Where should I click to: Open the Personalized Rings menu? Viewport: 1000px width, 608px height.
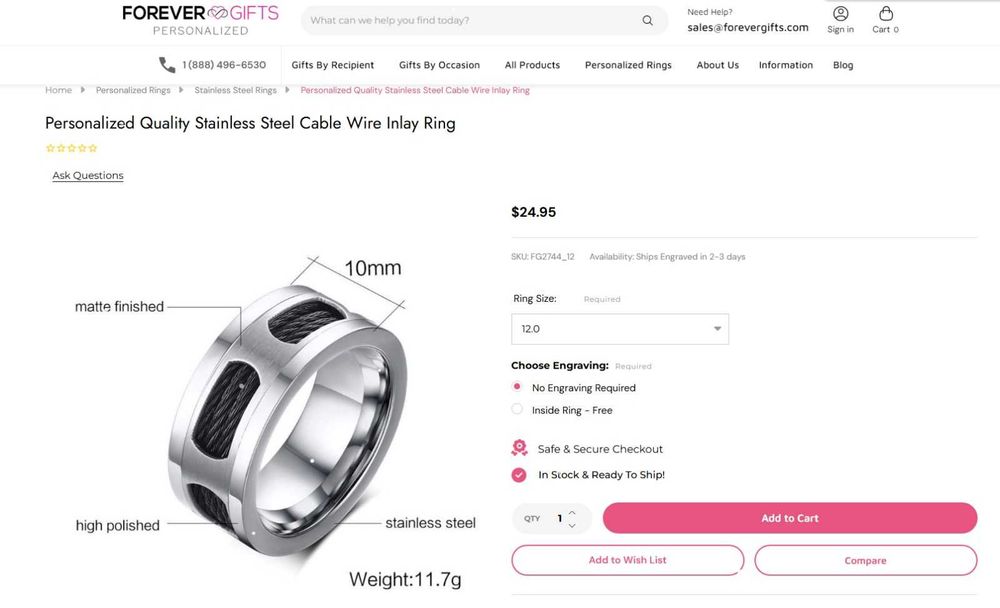(x=628, y=65)
